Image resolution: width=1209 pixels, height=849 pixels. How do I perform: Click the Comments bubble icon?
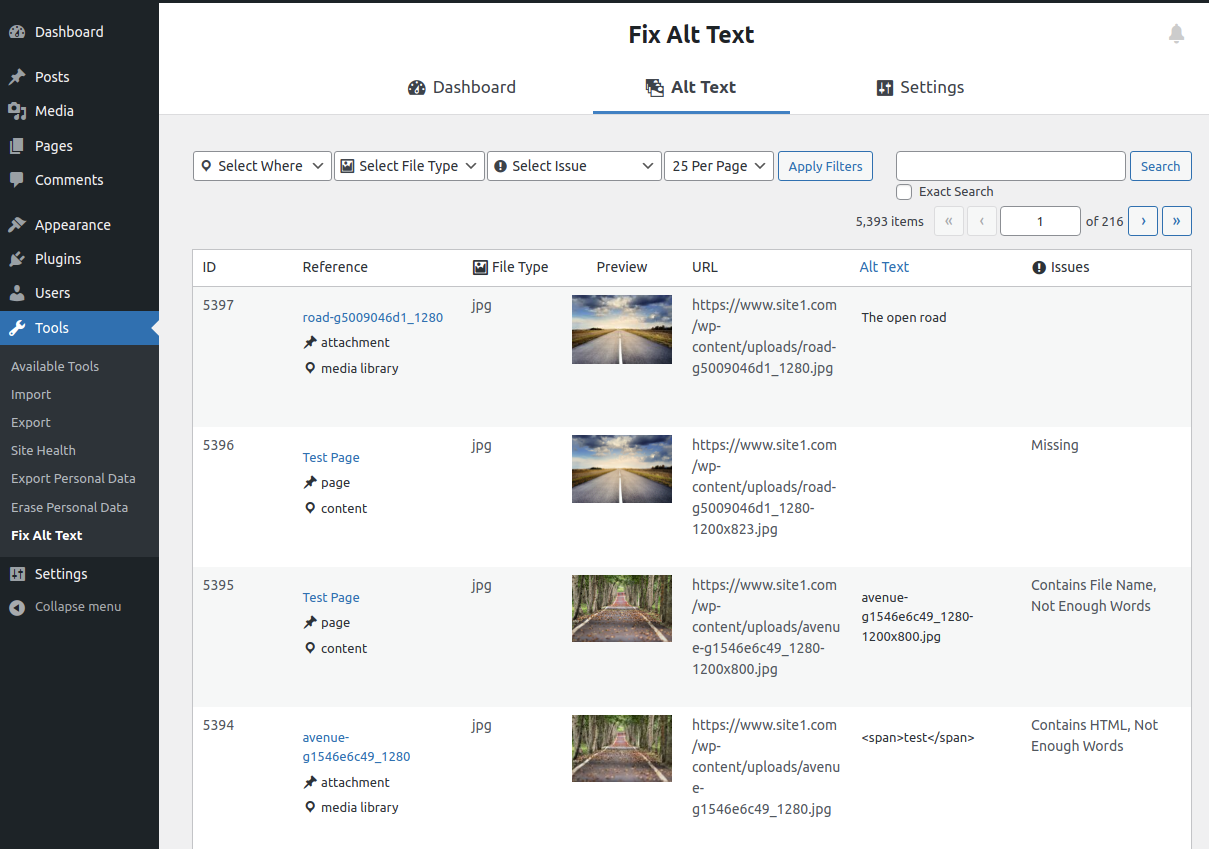point(17,180)
